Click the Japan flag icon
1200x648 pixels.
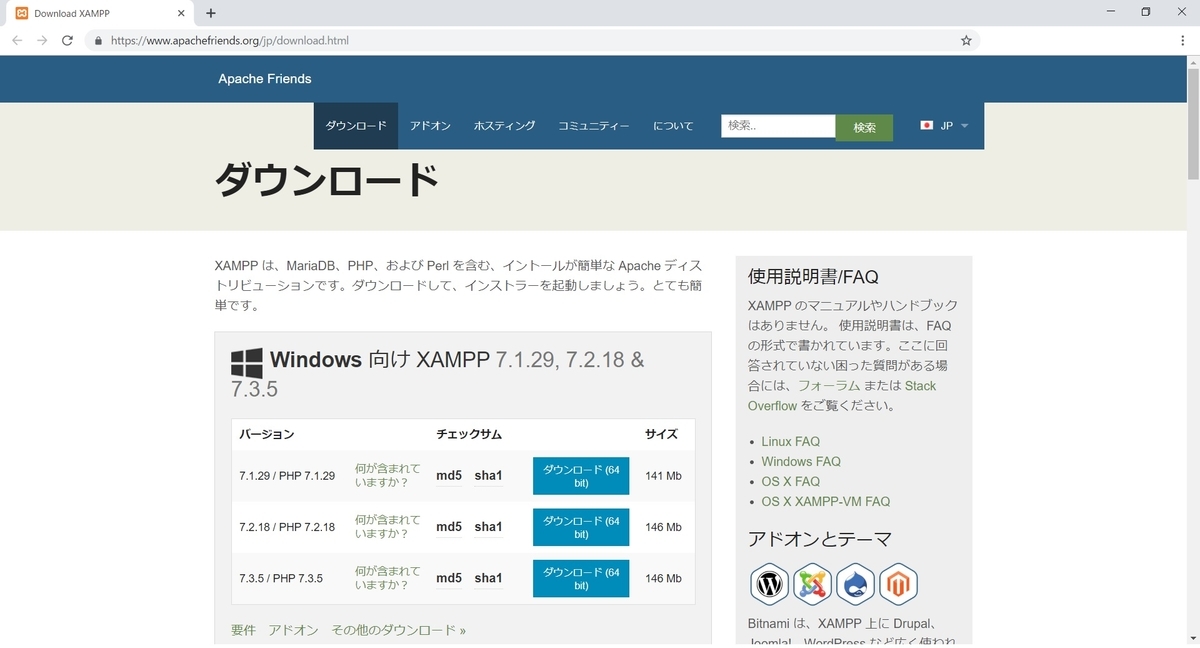click(927, 126)
